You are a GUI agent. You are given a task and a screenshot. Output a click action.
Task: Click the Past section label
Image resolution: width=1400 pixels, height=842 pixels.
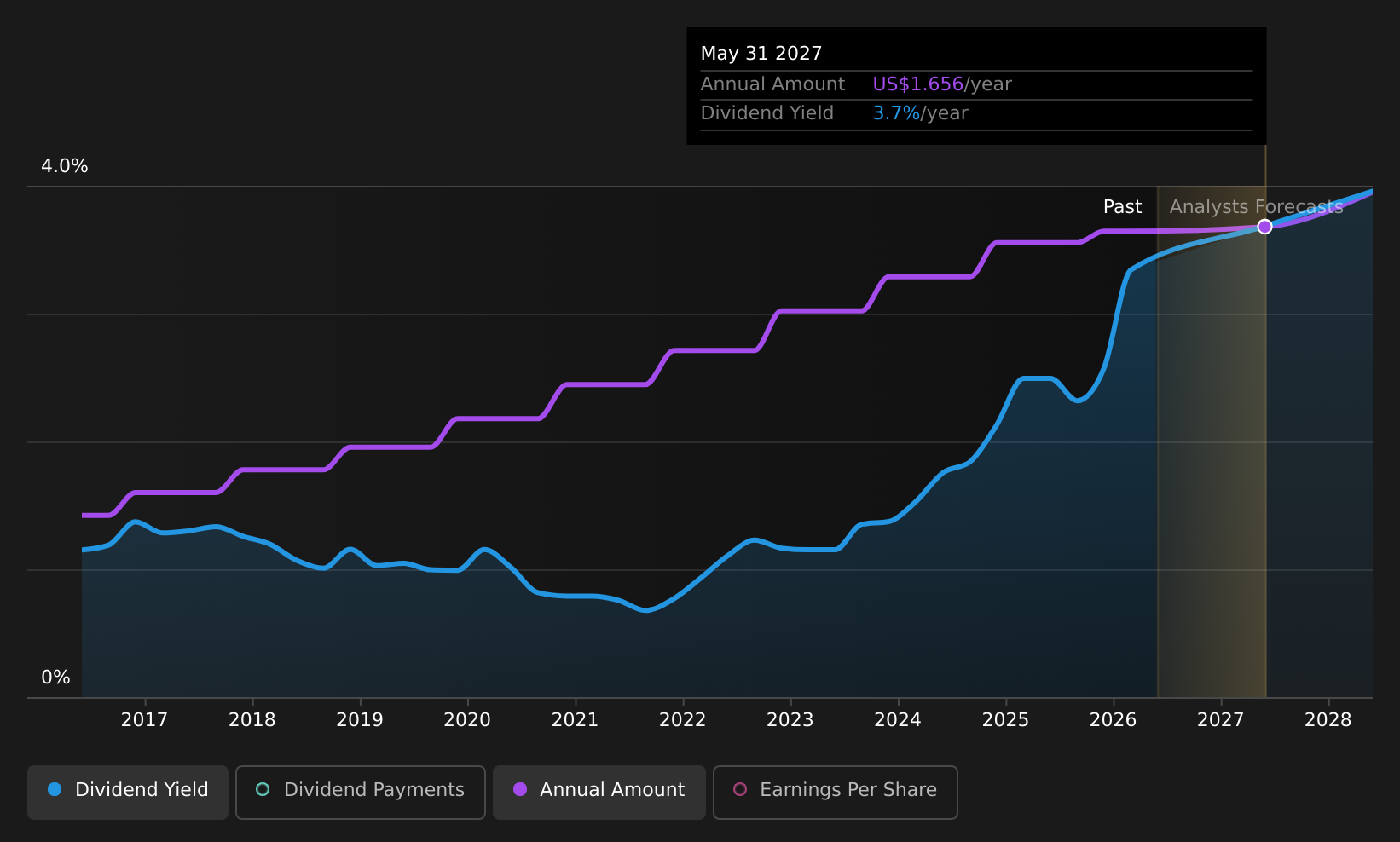(1122, 207)
